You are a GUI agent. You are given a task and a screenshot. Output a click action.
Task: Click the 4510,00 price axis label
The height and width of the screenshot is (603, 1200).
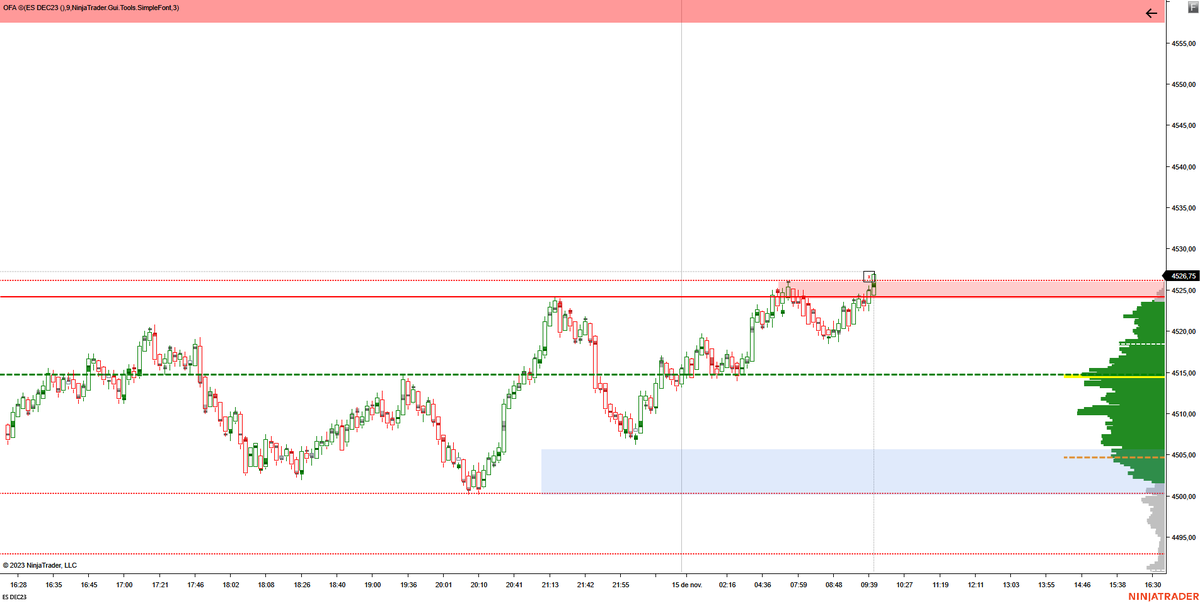pos(1182,414)
